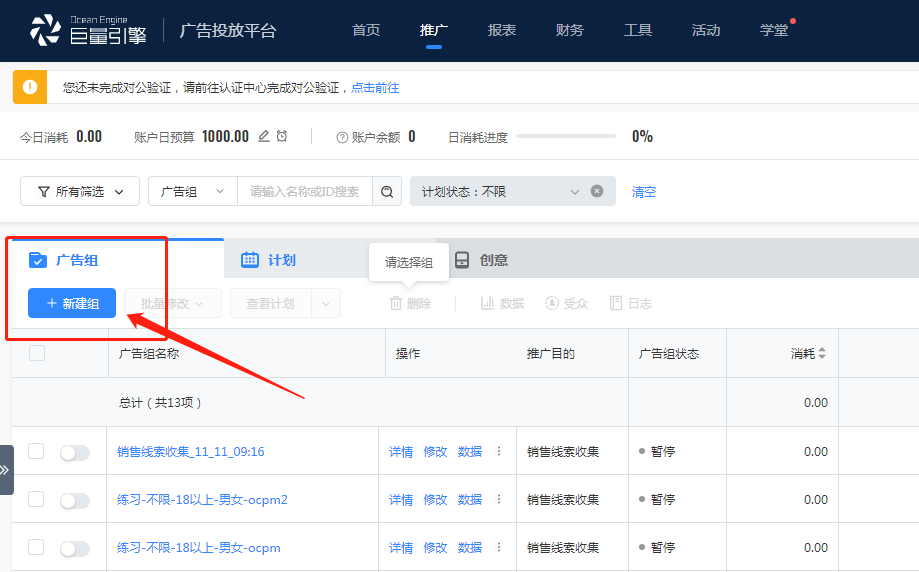This screenshot has height=572, width=919.
Task: Sort by 消耗 column arrows
Action: (822, 353)
